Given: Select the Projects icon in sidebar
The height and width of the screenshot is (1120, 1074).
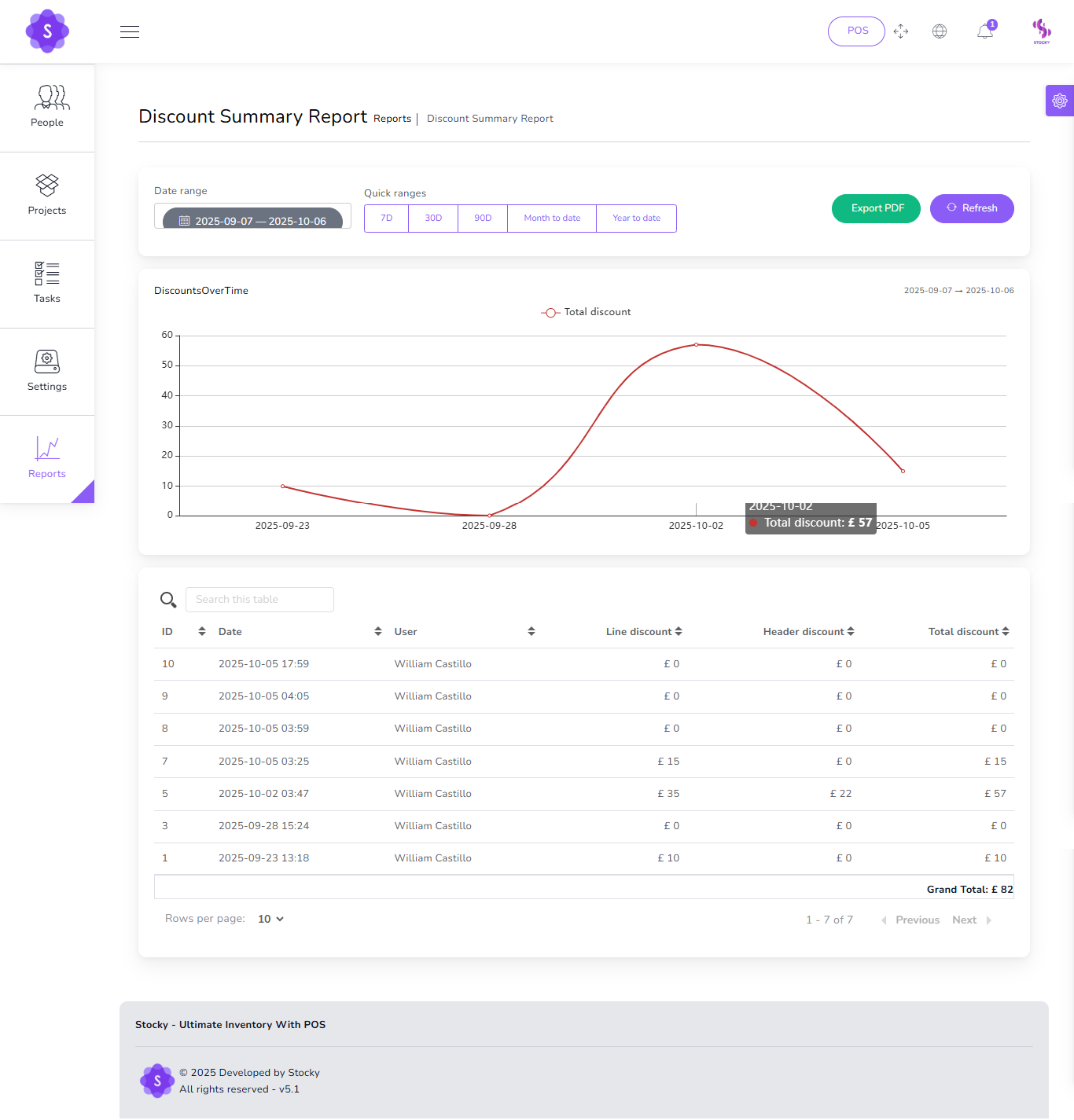Looking at the screenshot, I should coord(47,196).
